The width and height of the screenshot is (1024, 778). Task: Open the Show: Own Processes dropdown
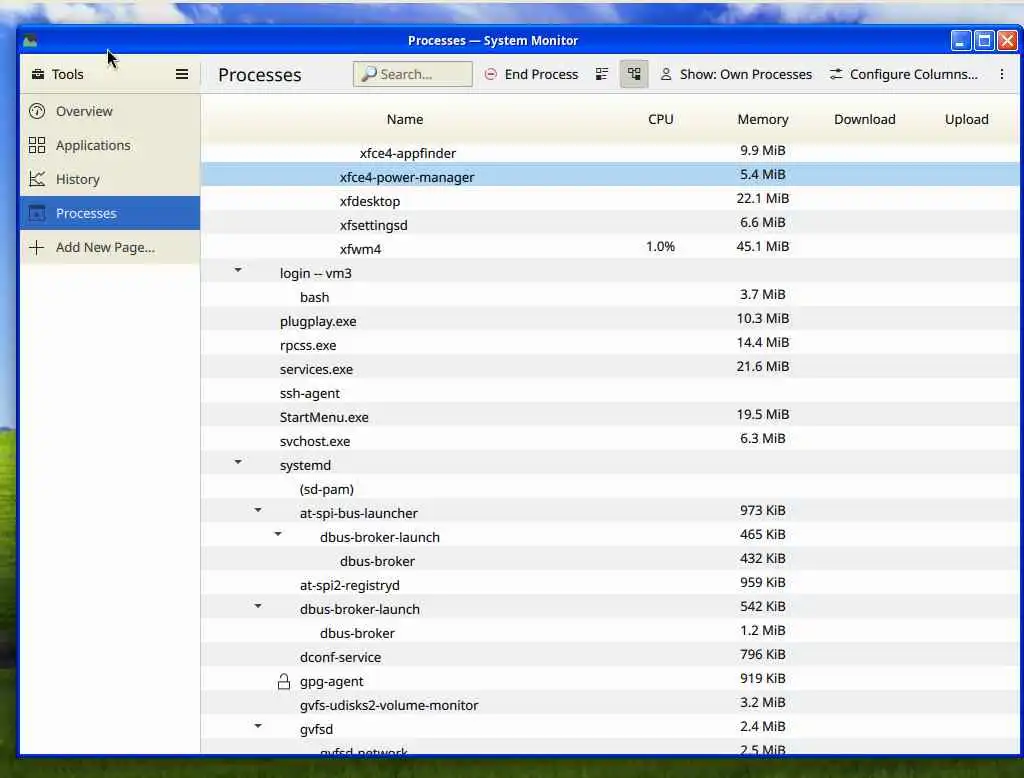tap(735, 74)
